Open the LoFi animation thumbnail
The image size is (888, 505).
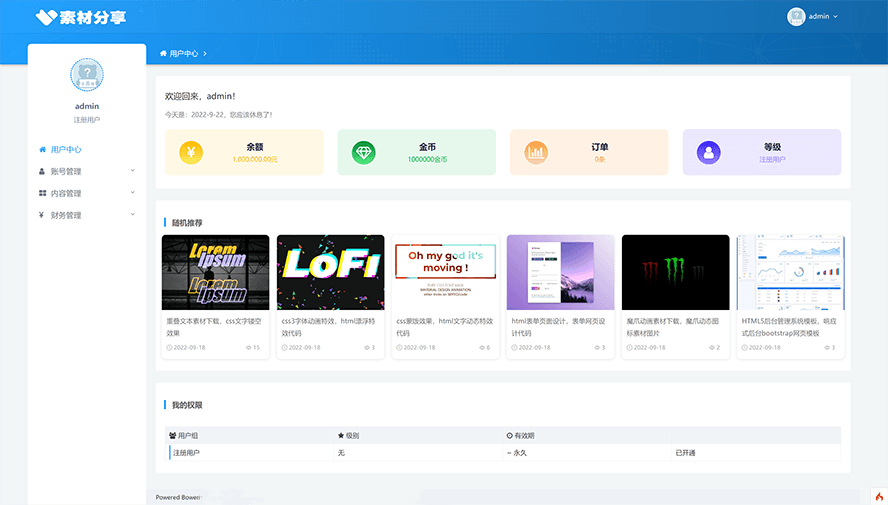coord(330,272)
